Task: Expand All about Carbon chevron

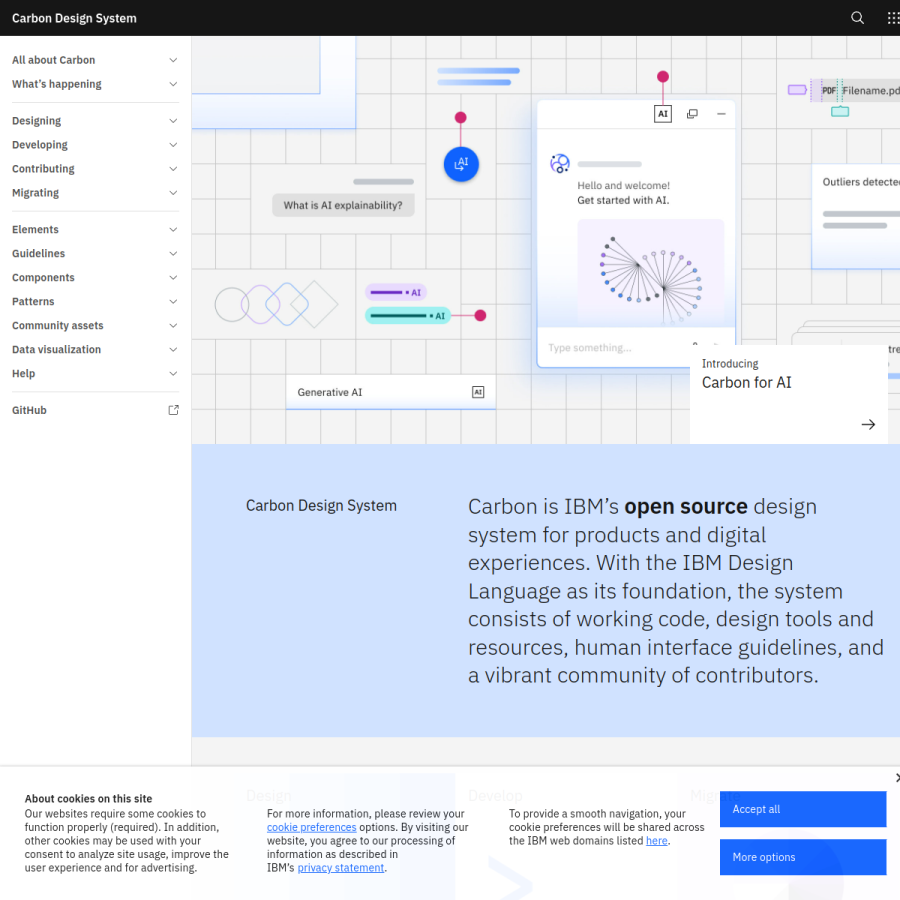Action: coord(173,60)
